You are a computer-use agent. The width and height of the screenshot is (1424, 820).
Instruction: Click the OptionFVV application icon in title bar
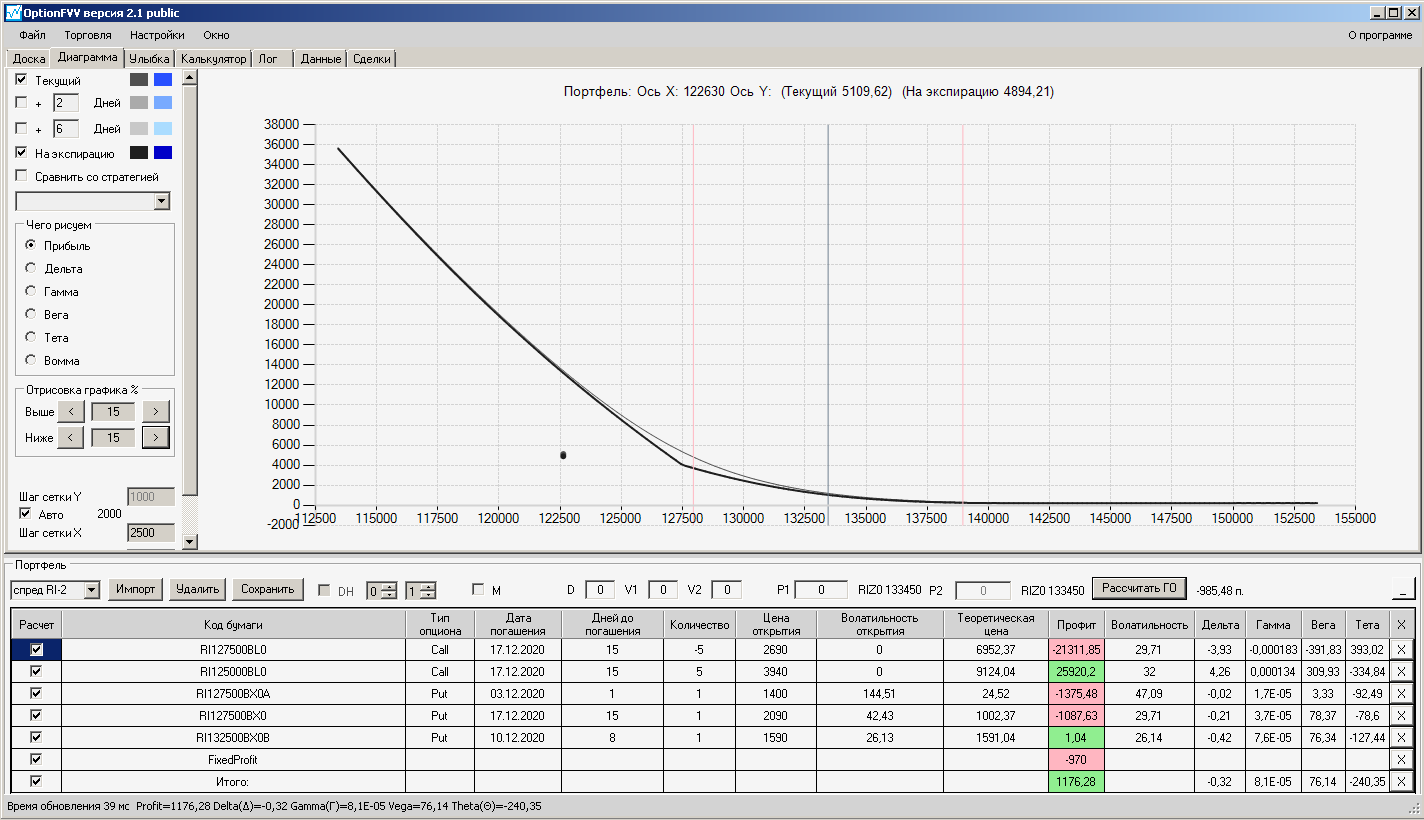click(13, 13)
